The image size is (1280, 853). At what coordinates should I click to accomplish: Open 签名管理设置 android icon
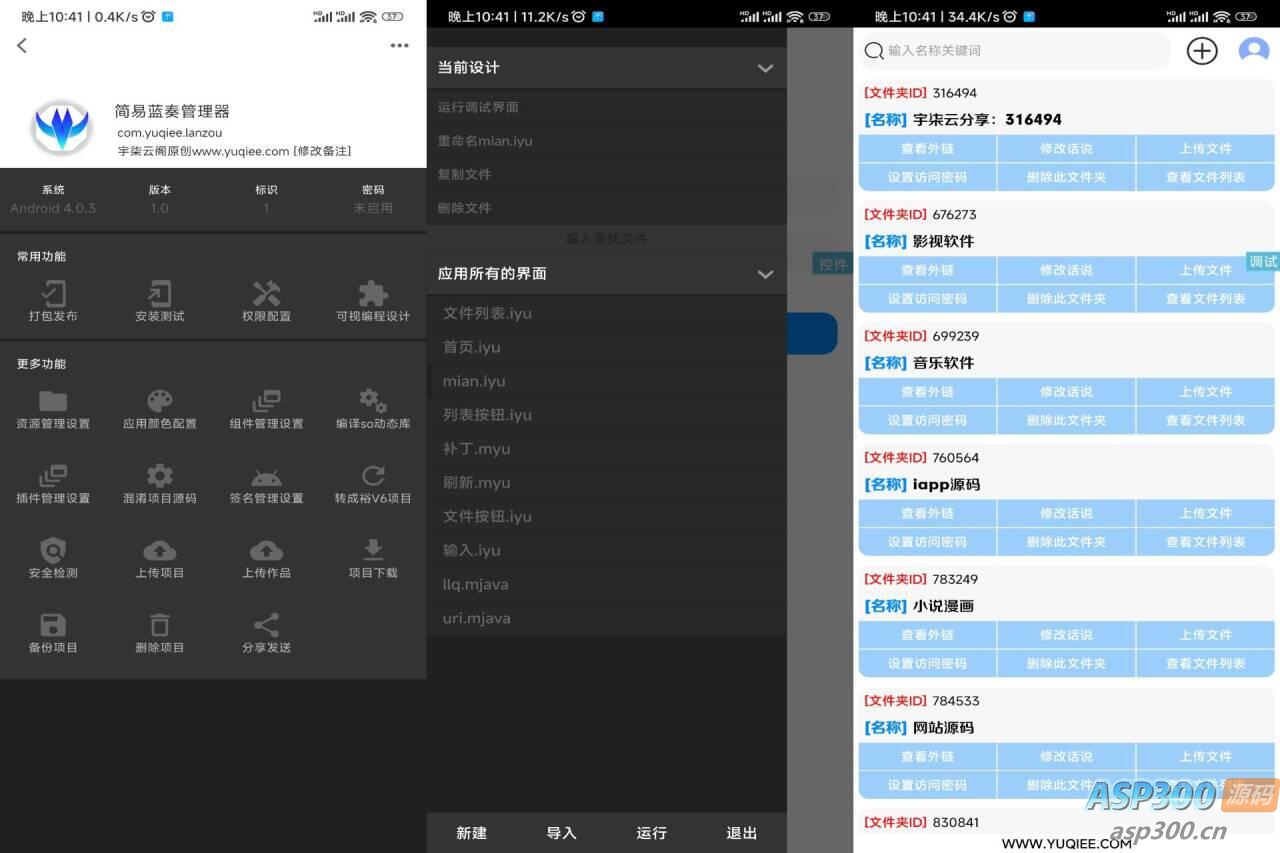[x=266, y=476]
